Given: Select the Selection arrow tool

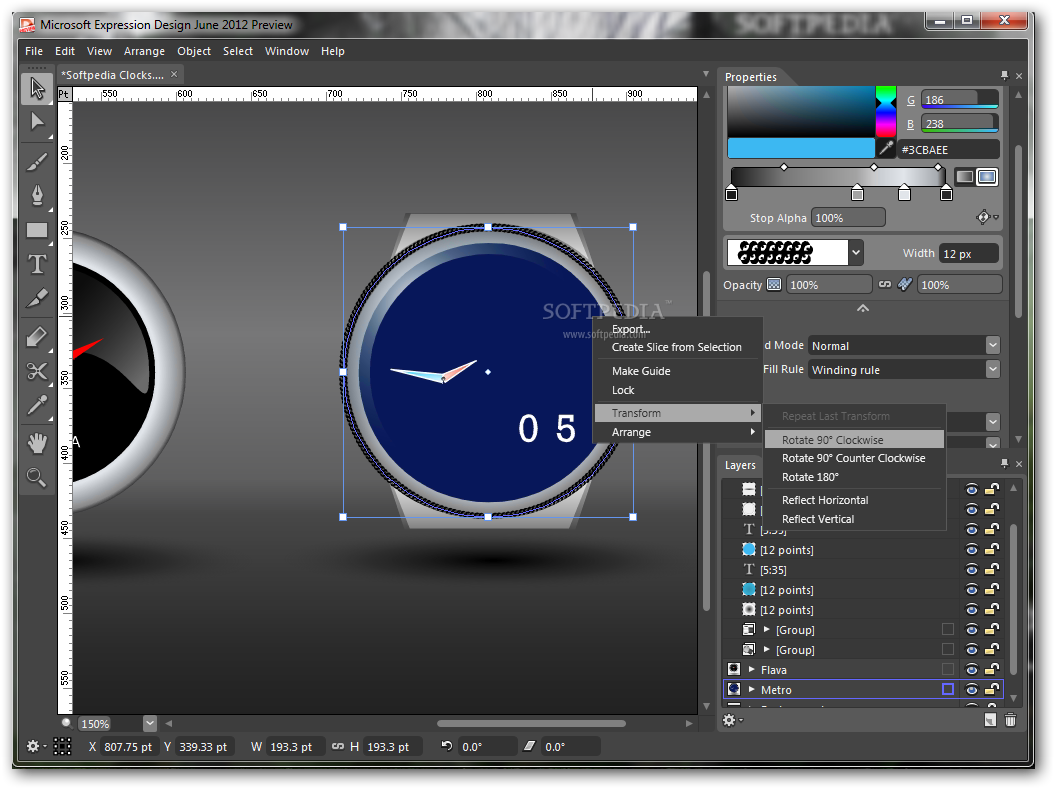Looking at the screenshot, I should (37, 88).
